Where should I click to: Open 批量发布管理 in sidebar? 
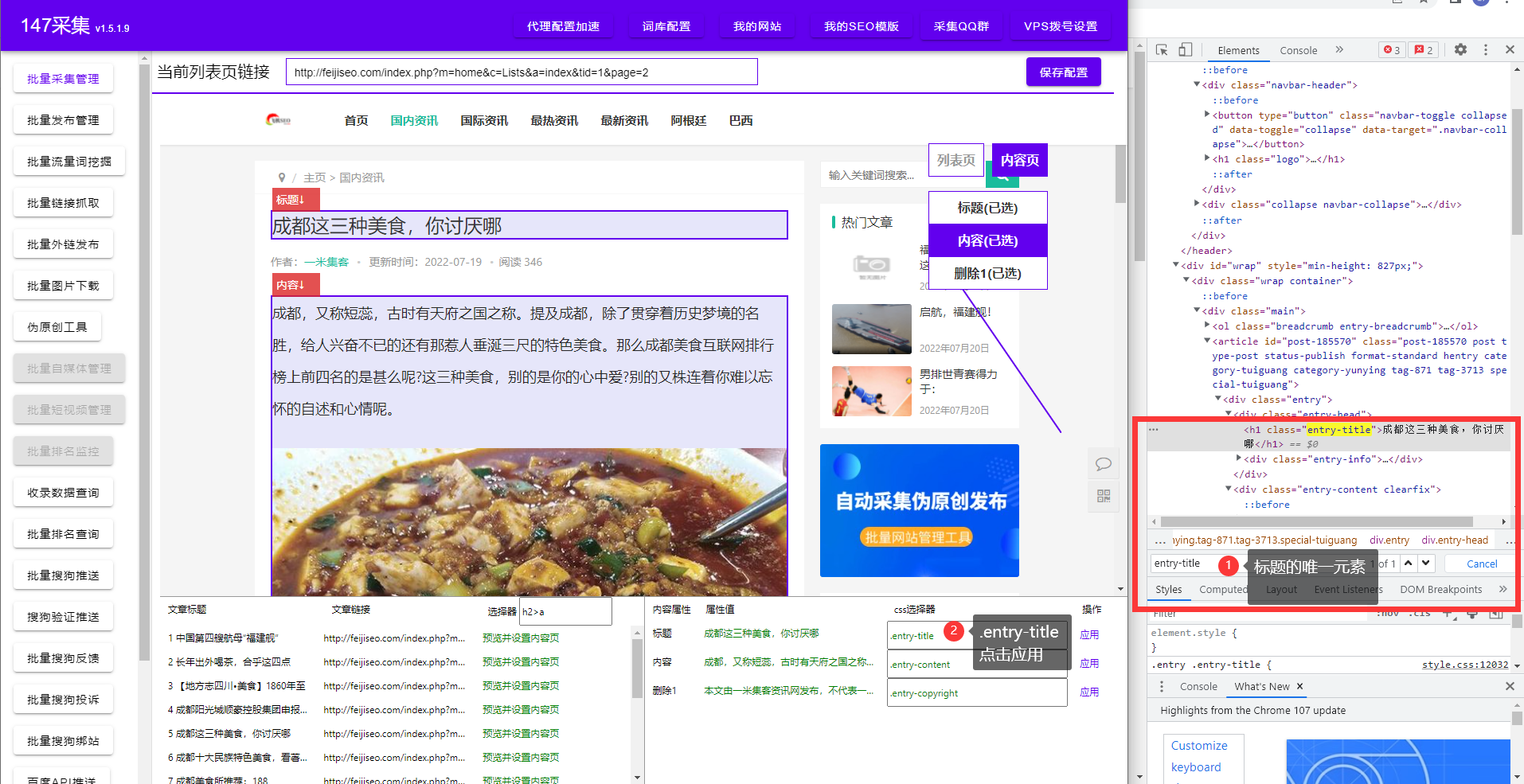[63, 120]
